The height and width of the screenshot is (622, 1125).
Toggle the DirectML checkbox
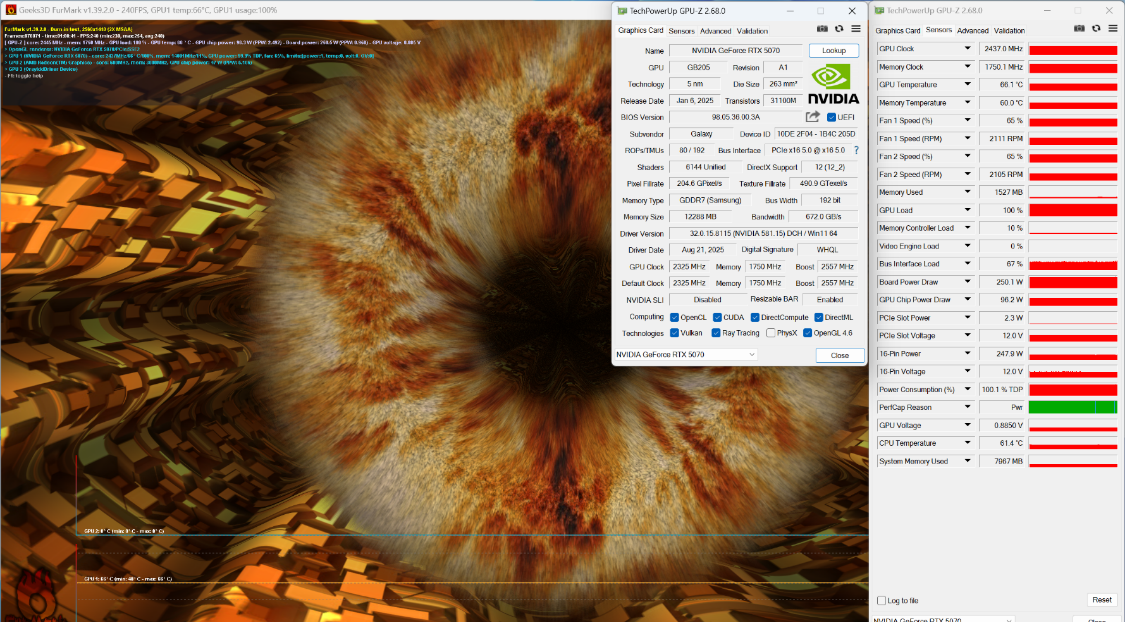pos(819,317)
